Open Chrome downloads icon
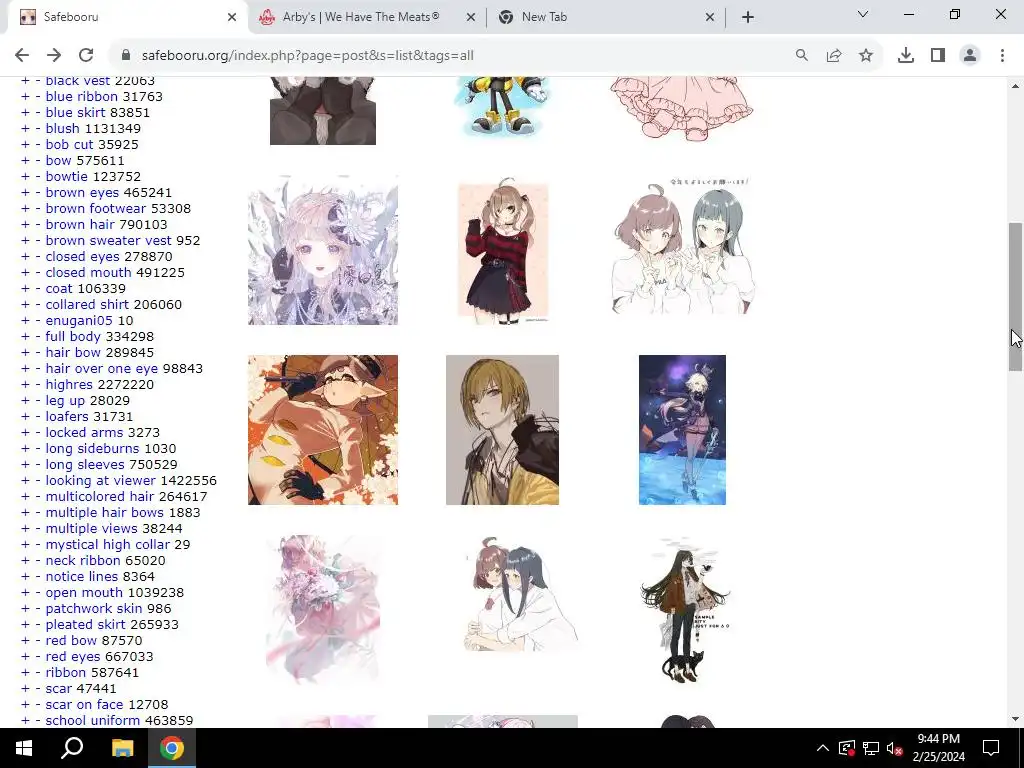 pos(906,55)
